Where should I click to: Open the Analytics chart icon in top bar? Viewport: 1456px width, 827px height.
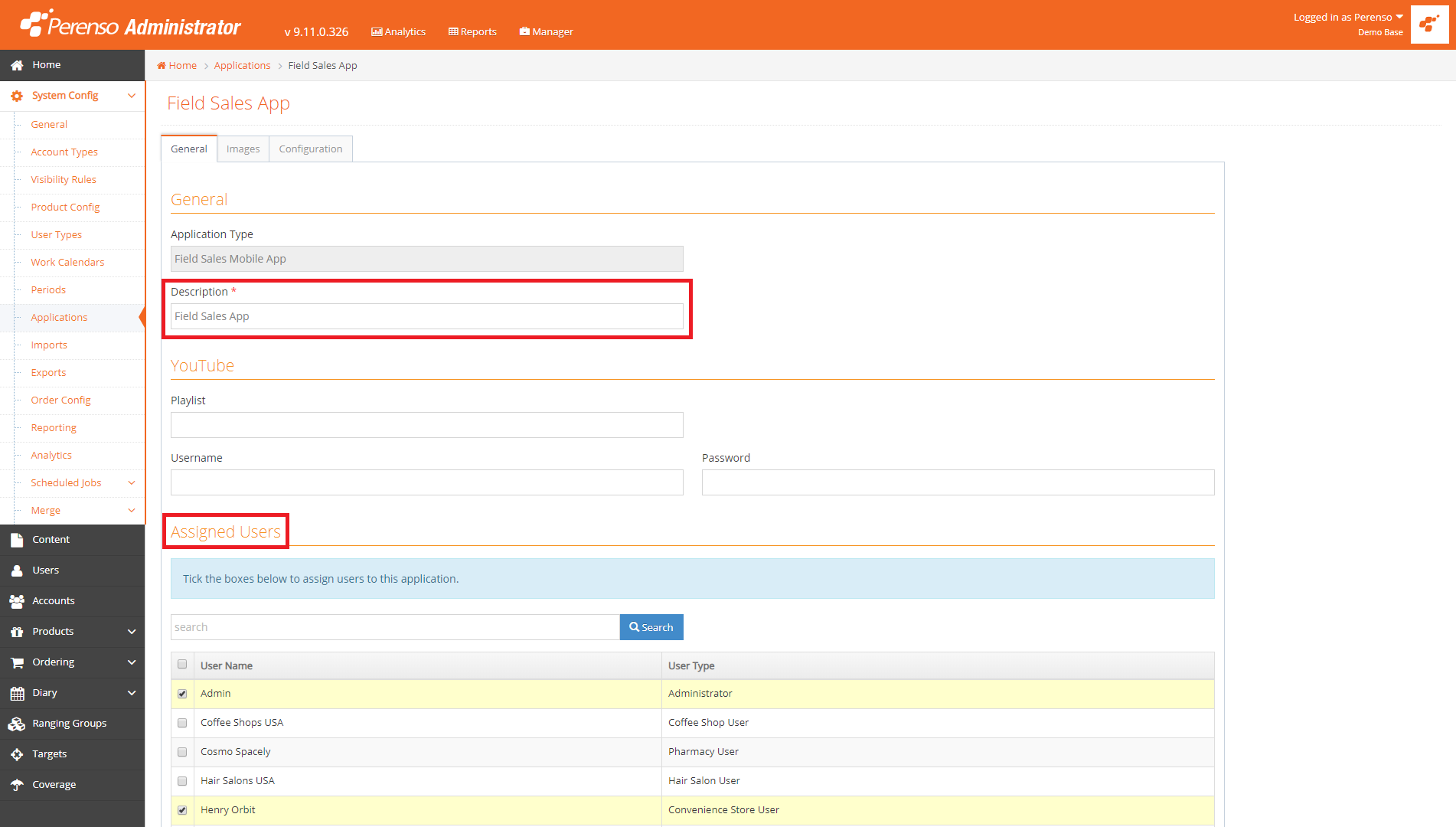377,31
